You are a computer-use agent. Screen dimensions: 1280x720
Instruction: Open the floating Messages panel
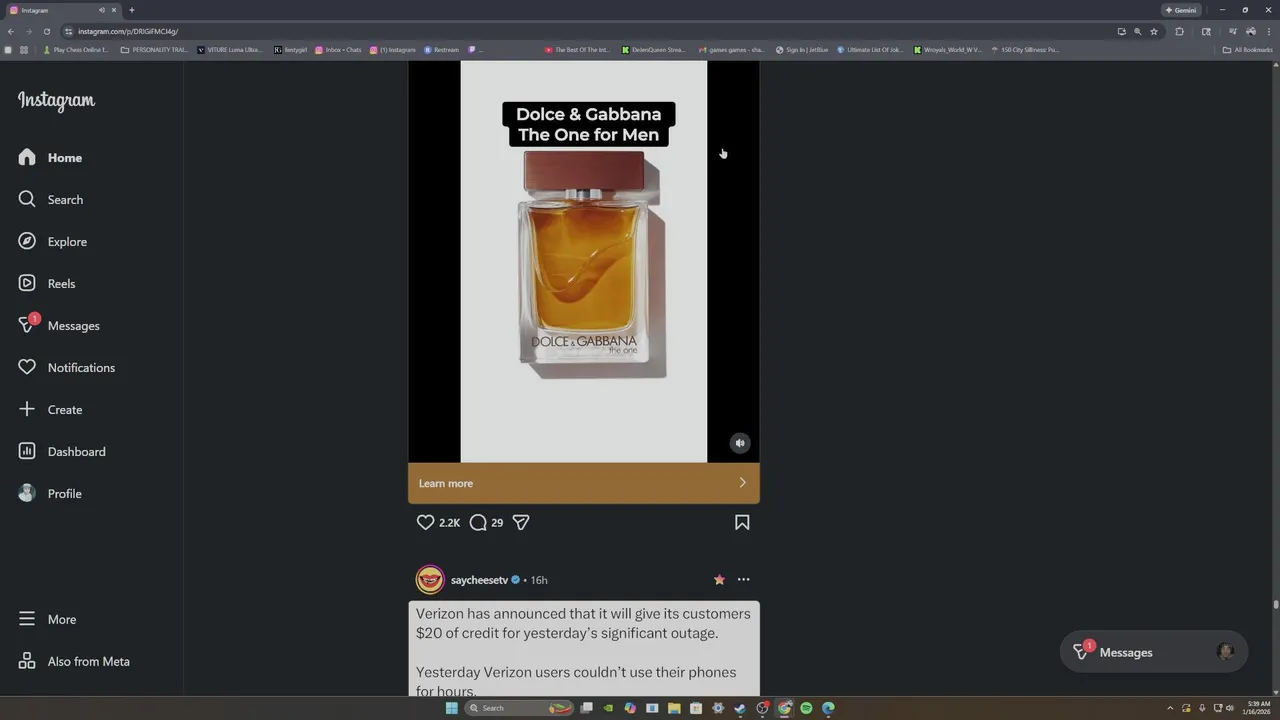(1154, 652)
